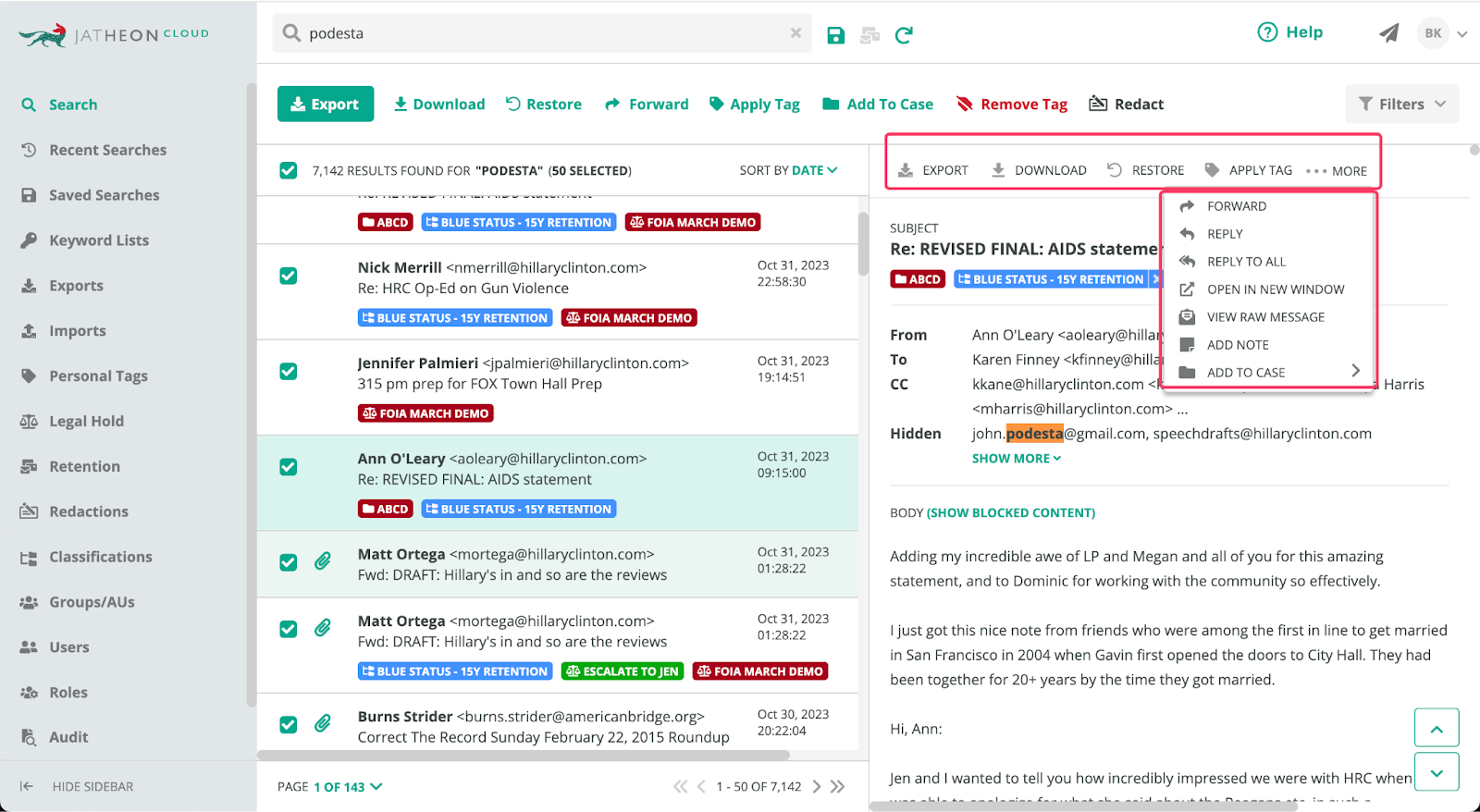Image resolution: width=1480 pixels, height=812 pixels.
Task: Click the Roles sidebar icon
Action: tap(29, 693)
